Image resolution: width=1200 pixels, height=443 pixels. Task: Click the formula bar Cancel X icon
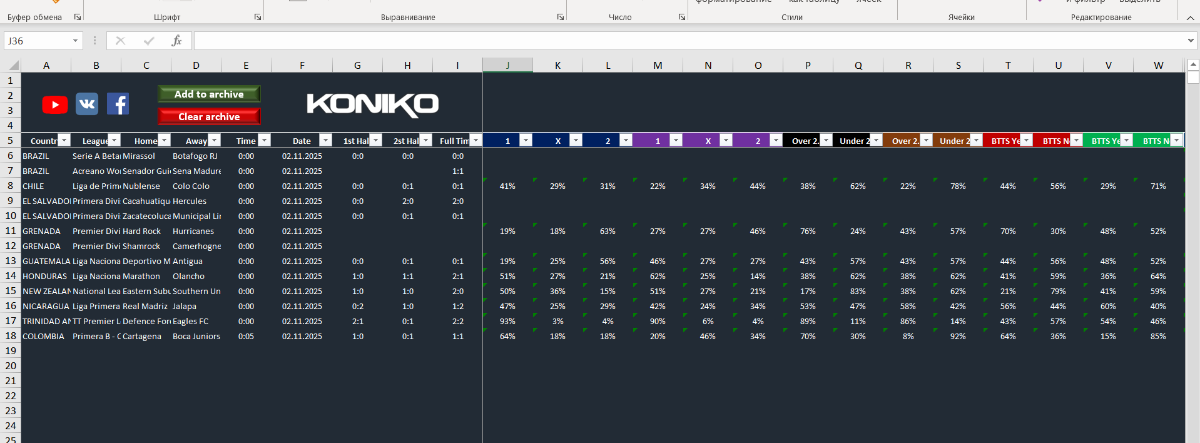click(120, 41)
